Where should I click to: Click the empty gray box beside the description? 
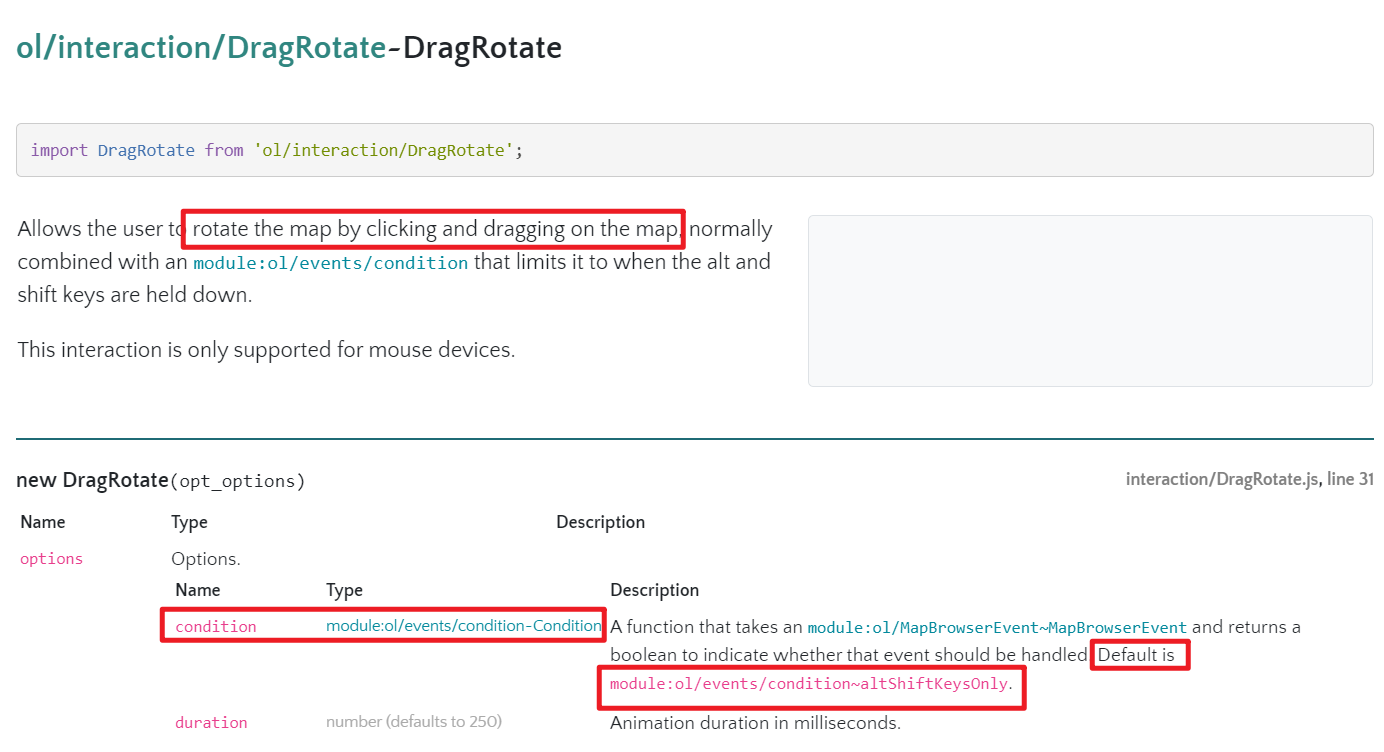(x=1089, y=300)
